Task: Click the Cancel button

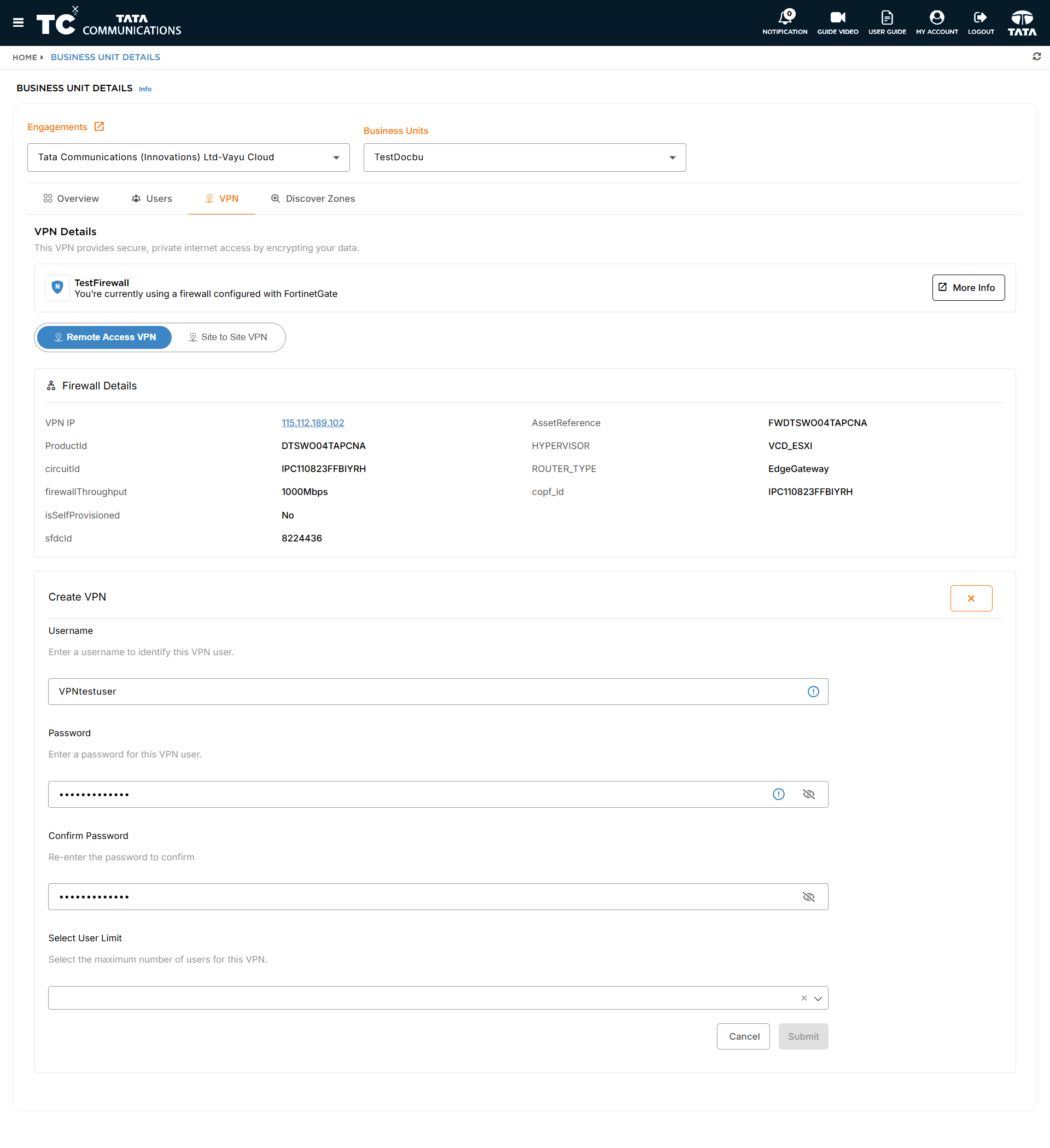Action: [x=743, y=1036]
